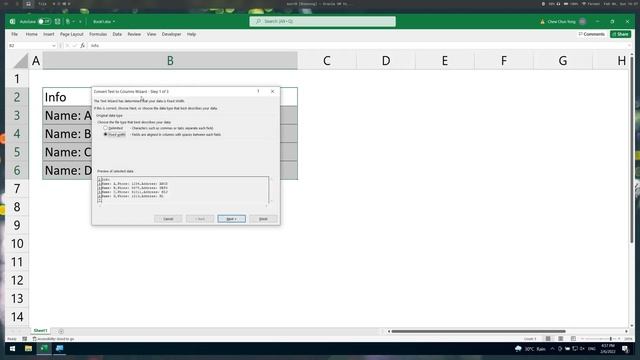Screen dimensions: 640x360
Task: Open File Explorer from taskbar
Action: [28, 349]
